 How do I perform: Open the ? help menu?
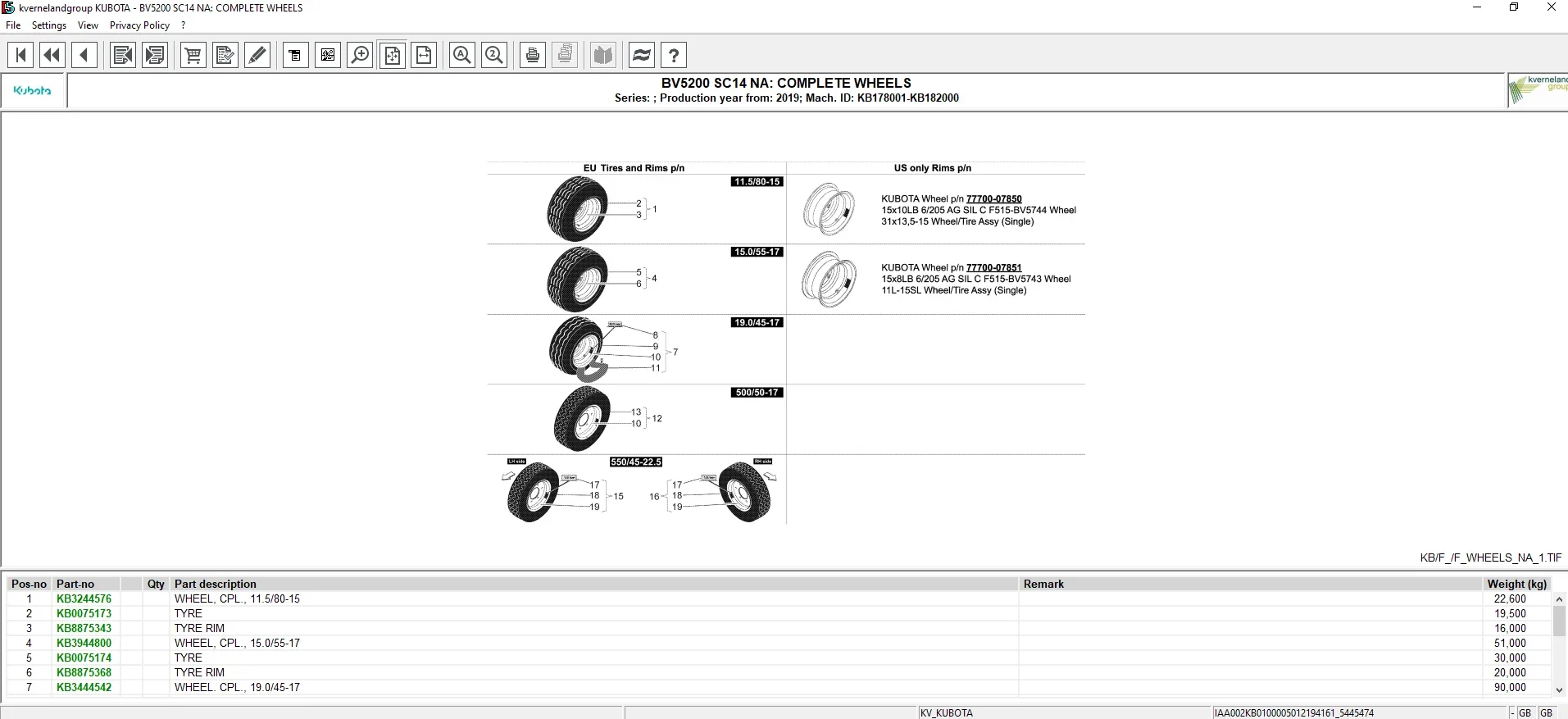[183, 25]
